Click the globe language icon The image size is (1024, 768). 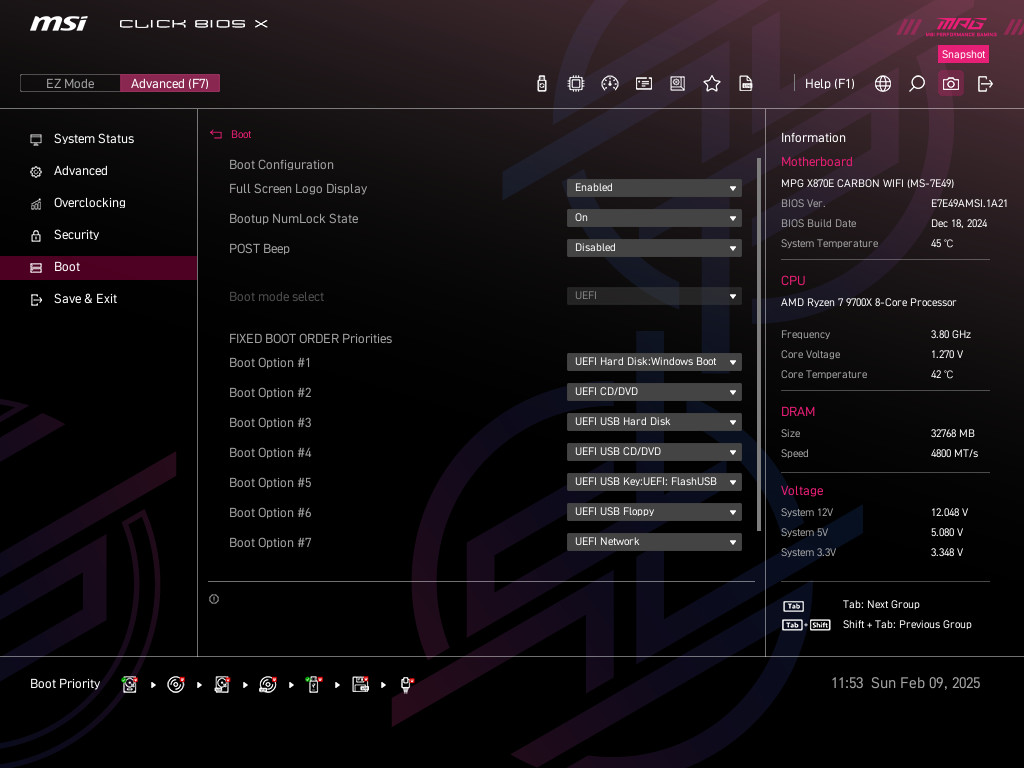click(883, 84)
